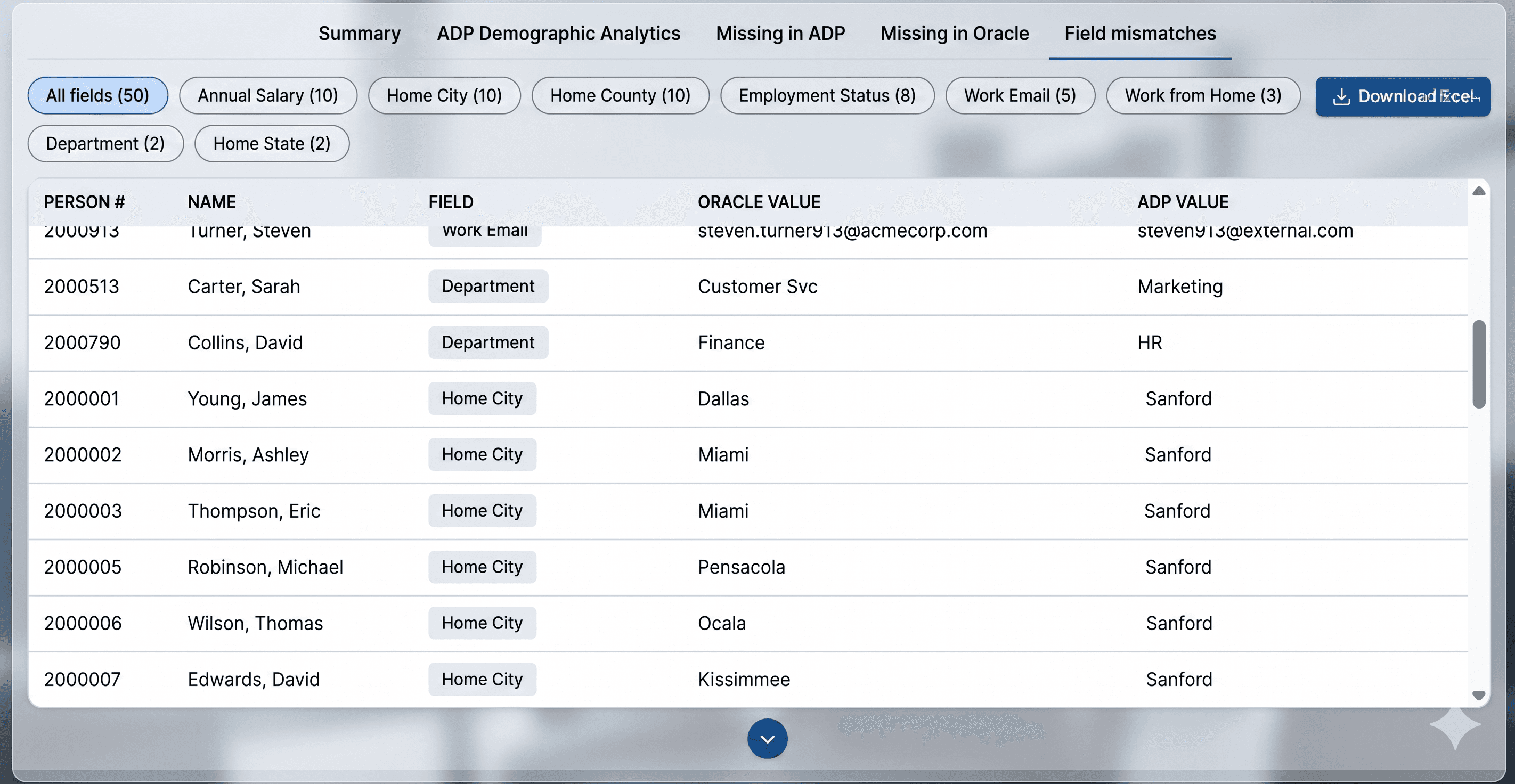Click the scrollbar up arrow
Screen dimensions: 1515x784
coord(1479,191)
